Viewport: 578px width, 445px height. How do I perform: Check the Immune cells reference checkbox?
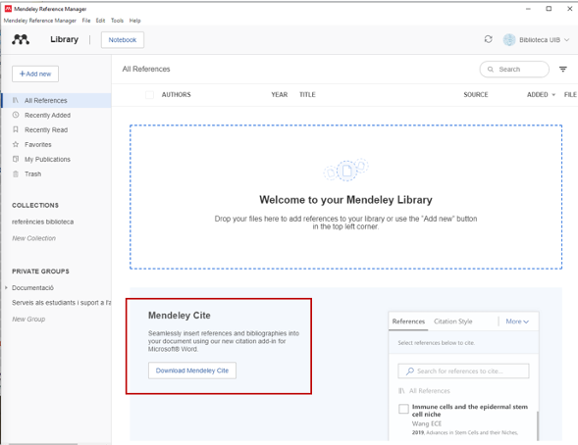tap(403, 409)
